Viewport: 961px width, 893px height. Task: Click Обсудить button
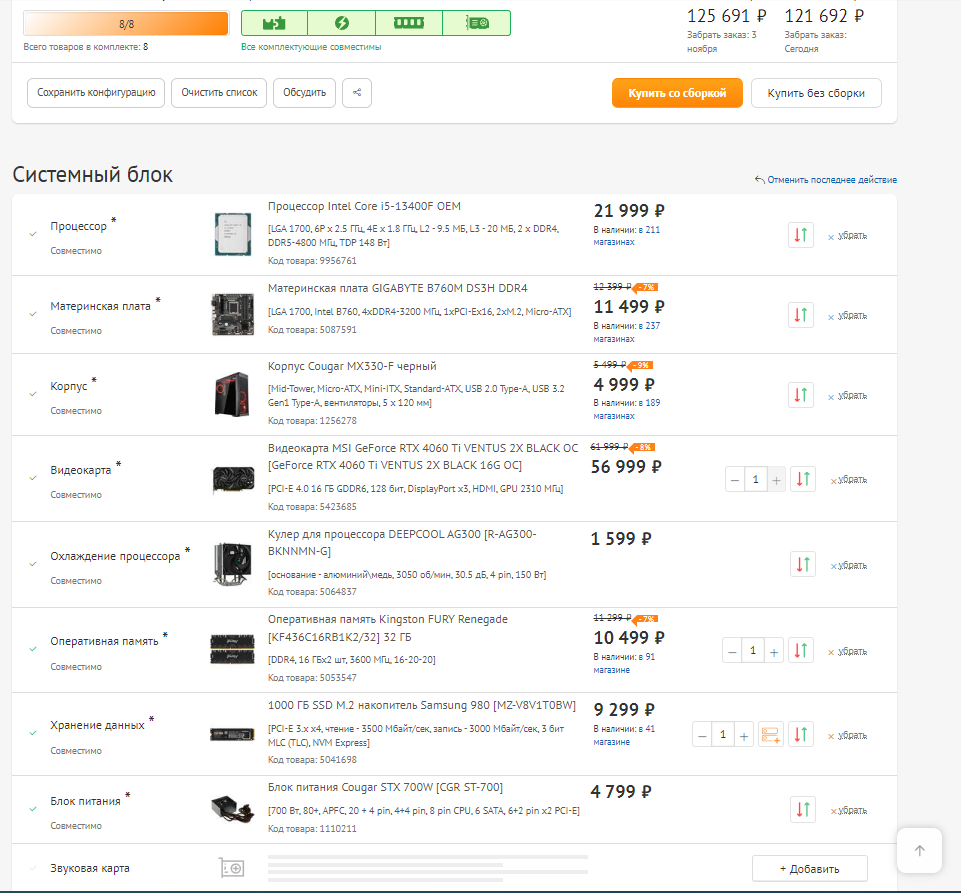304,93
